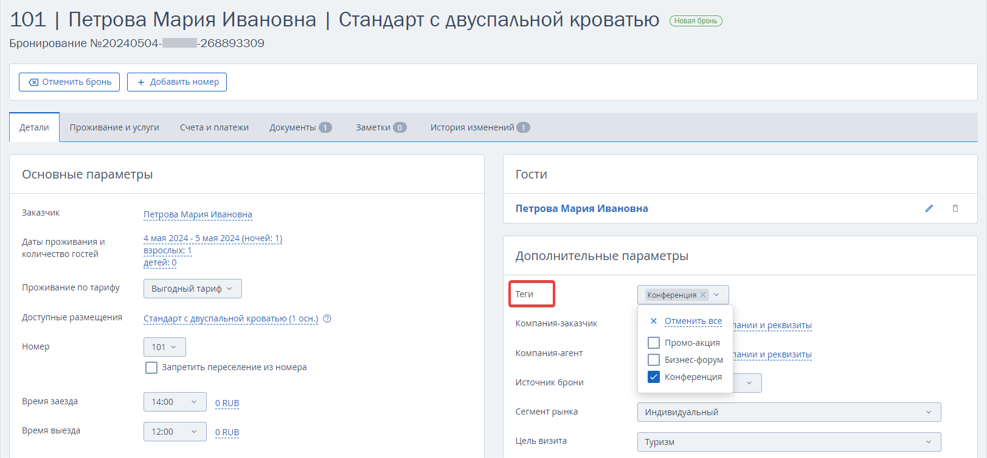
Task: Click the Основные параметры heading
Action: pos(87,174)
